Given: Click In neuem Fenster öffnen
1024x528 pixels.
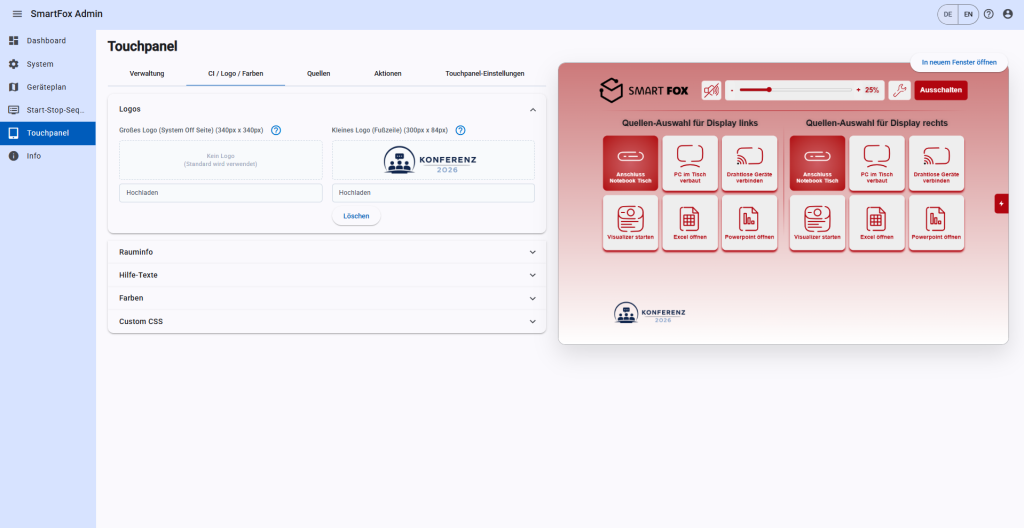Looking at the screenshot, I should click(959, 62).
